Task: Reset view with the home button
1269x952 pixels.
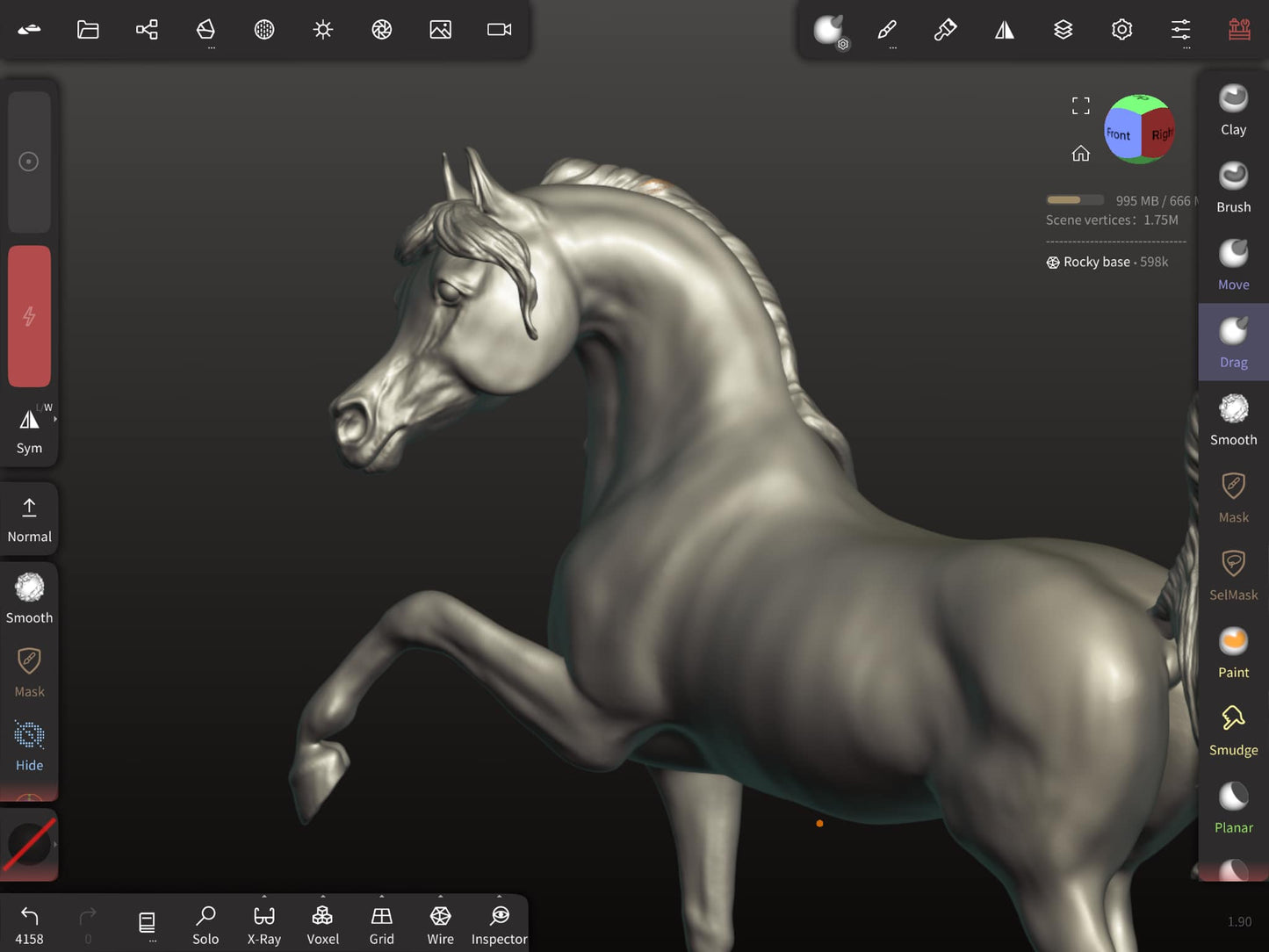Action: pyautogui.click(x=1080, y=154)
